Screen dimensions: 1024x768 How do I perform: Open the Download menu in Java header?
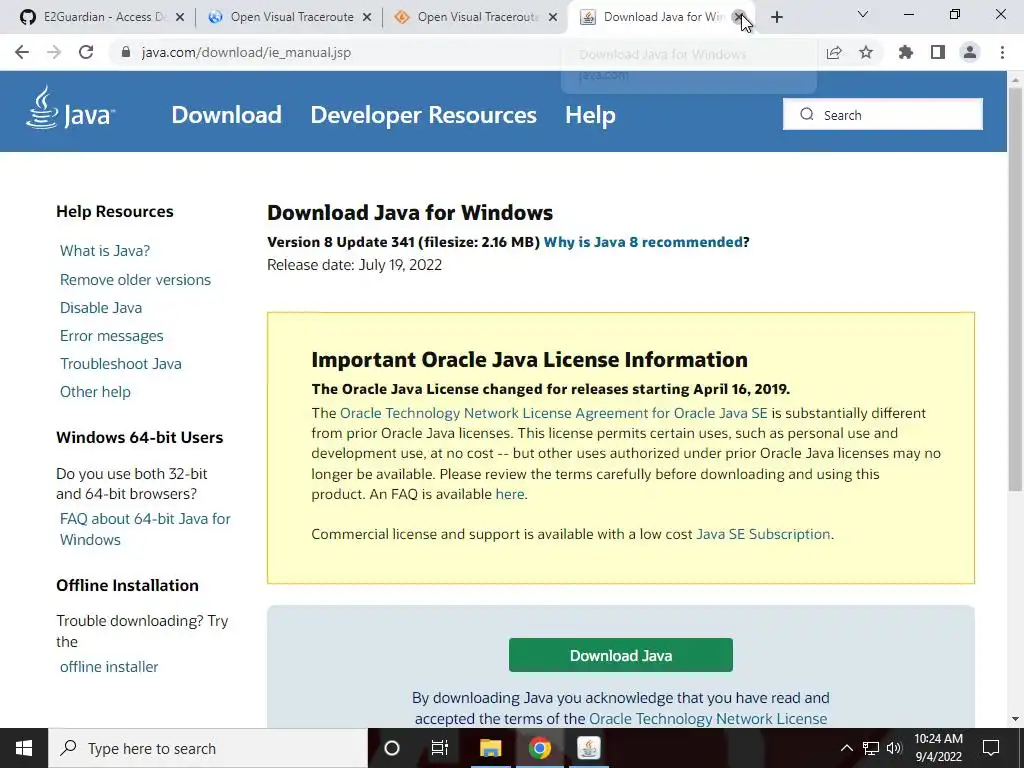[x=227, y=115]
